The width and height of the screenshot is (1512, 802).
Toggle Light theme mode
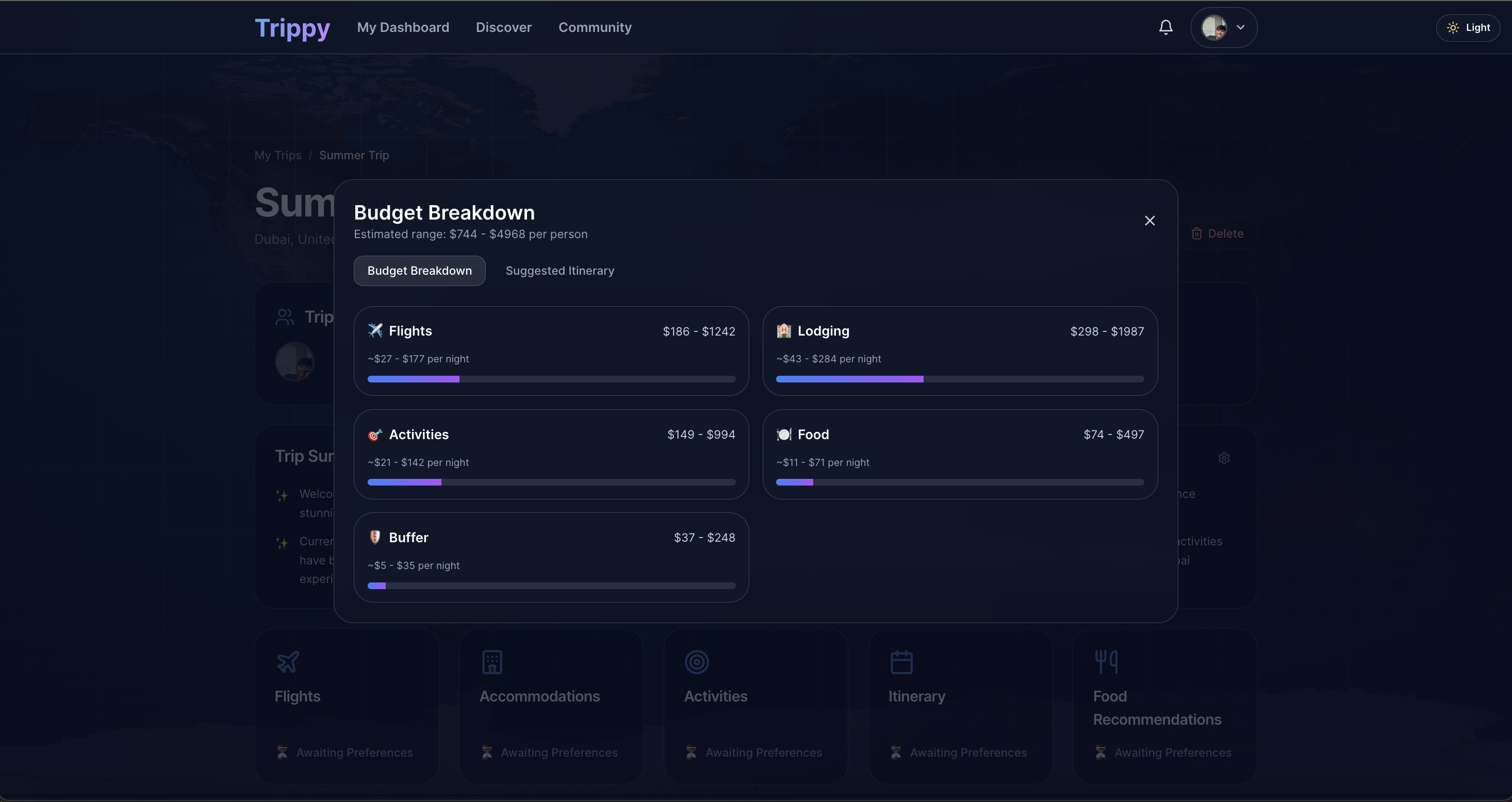pos(1468,27)
